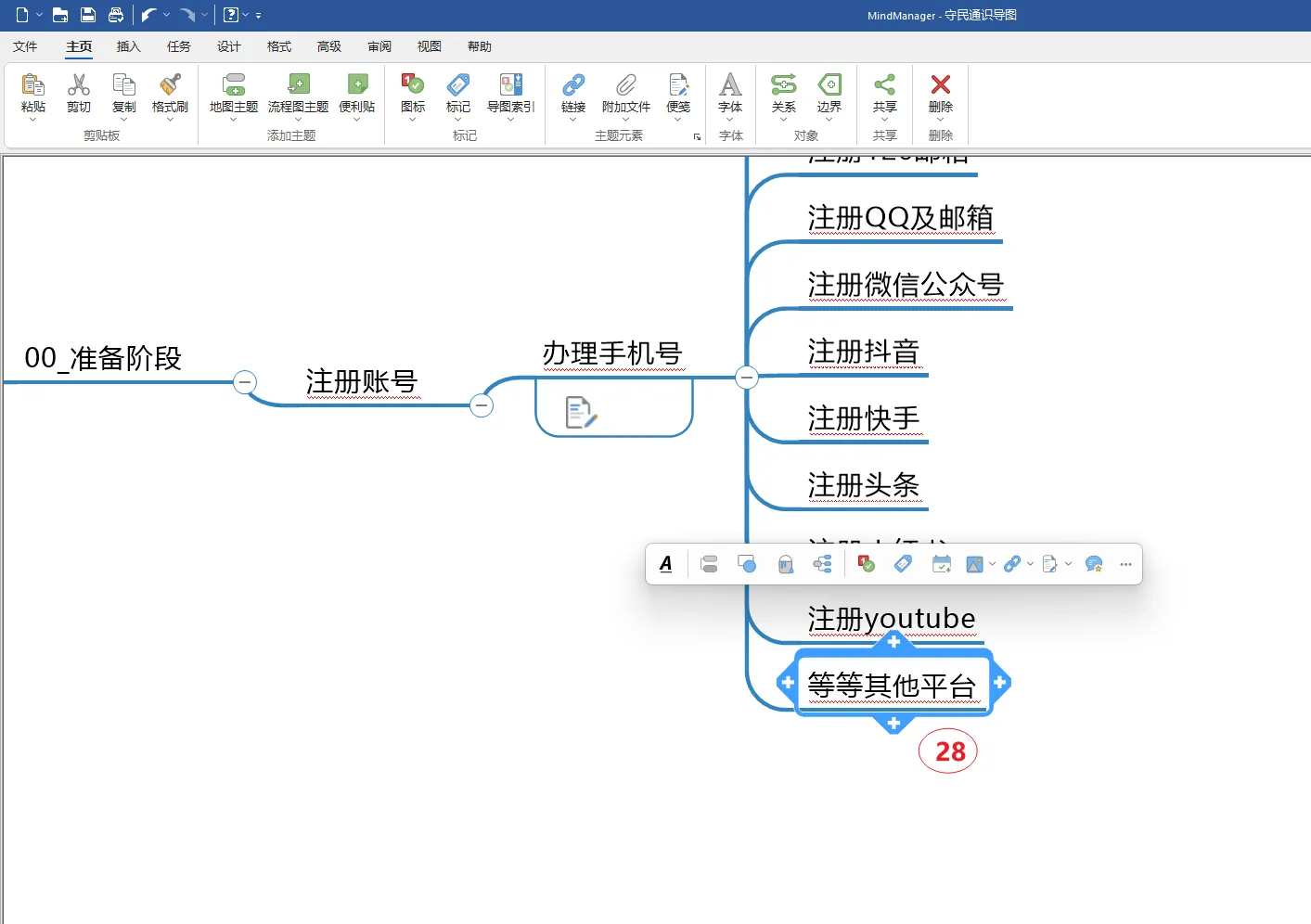This screenshot has height=924, width=1311.
Task: Click the calendar task icon in floating toolbar
Action: (x=942, y=564)
